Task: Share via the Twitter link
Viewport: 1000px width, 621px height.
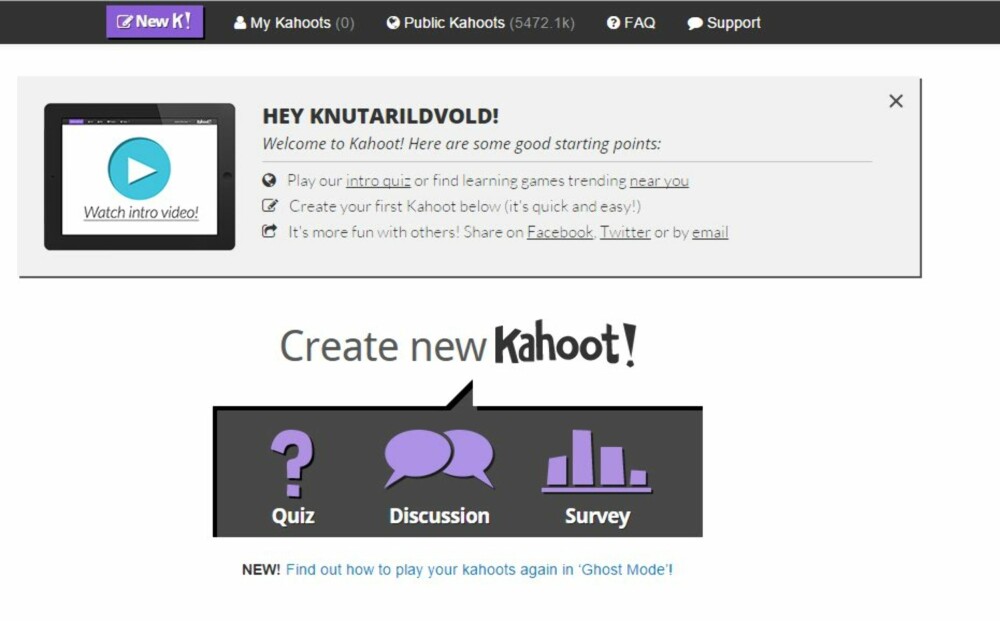Action: [x=625, y=232]
